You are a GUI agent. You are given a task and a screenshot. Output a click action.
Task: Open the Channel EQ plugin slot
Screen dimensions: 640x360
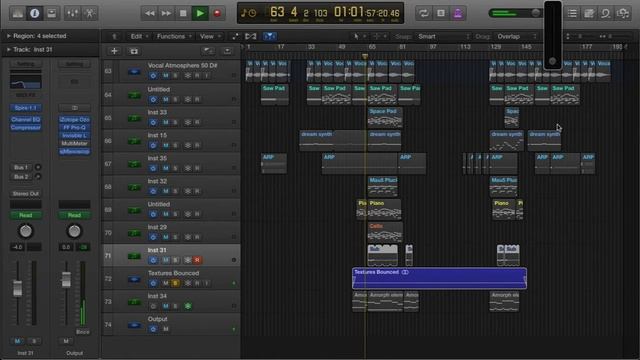pyautogui.click(x=26, y=120)
